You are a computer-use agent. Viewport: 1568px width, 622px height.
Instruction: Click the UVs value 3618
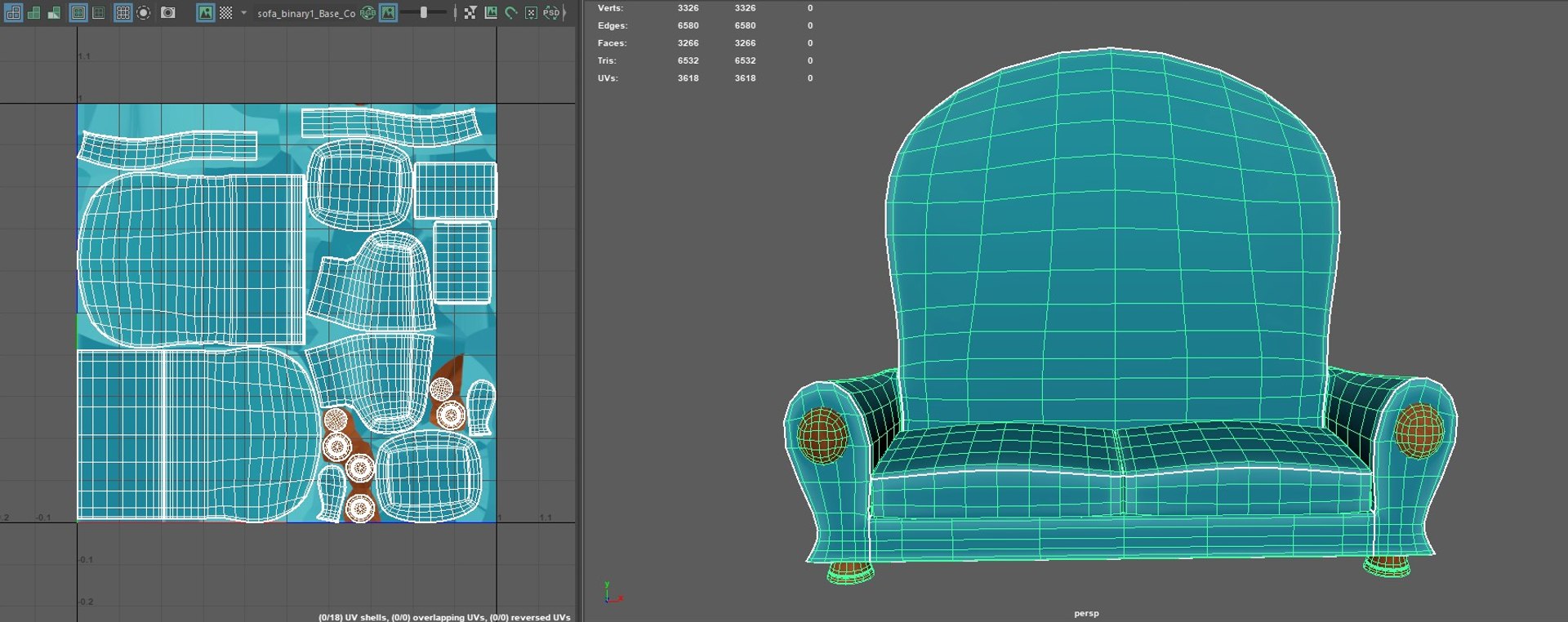688,78
